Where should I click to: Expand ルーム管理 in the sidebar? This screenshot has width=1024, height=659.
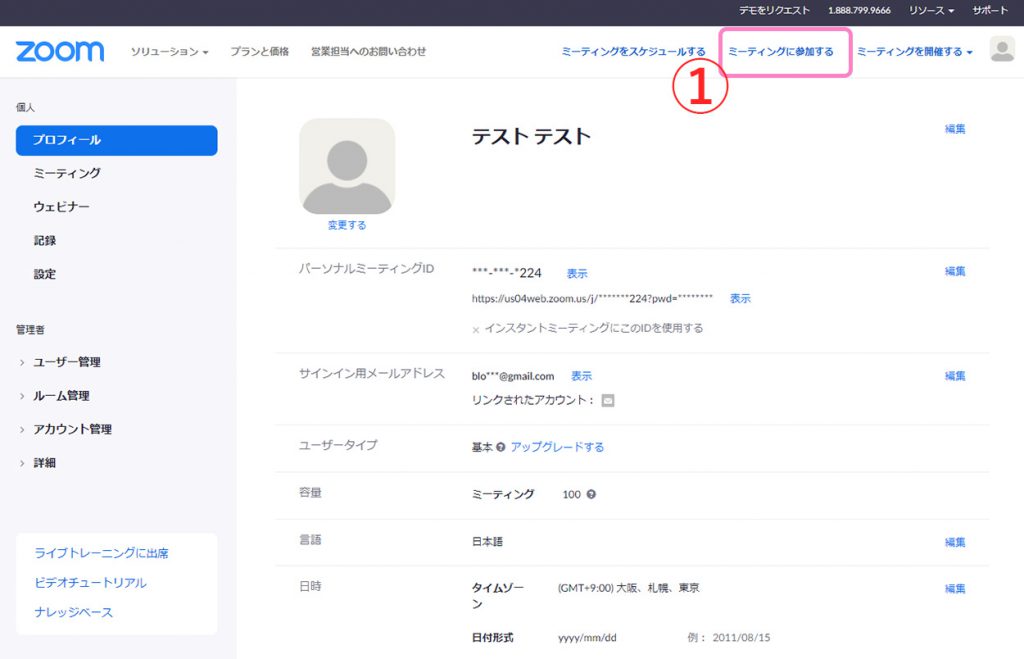pyautogui.click(x=61, y=396)
